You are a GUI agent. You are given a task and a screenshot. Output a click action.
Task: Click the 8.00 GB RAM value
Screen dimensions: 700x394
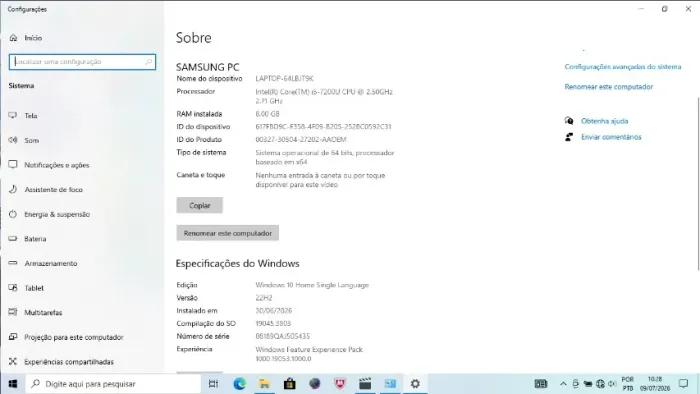point(267,114)
